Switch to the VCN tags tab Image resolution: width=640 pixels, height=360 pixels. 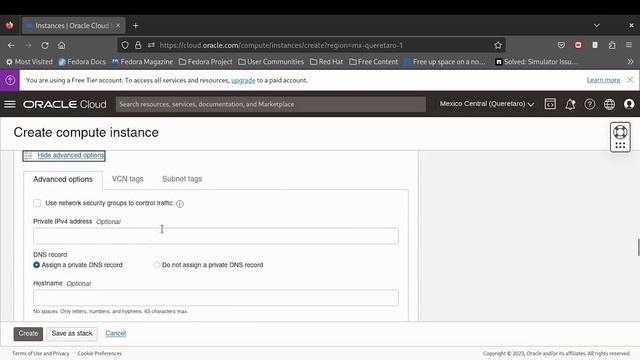click(128, 179)
